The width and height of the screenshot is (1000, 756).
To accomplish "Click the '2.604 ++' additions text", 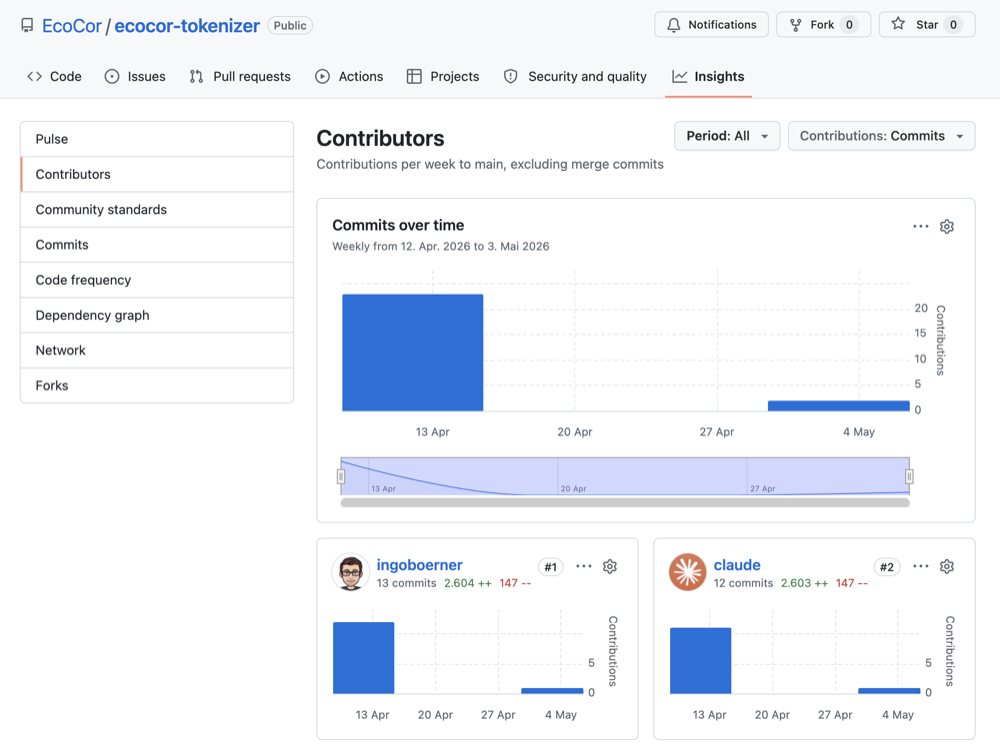I will click(x=467, y=583).
